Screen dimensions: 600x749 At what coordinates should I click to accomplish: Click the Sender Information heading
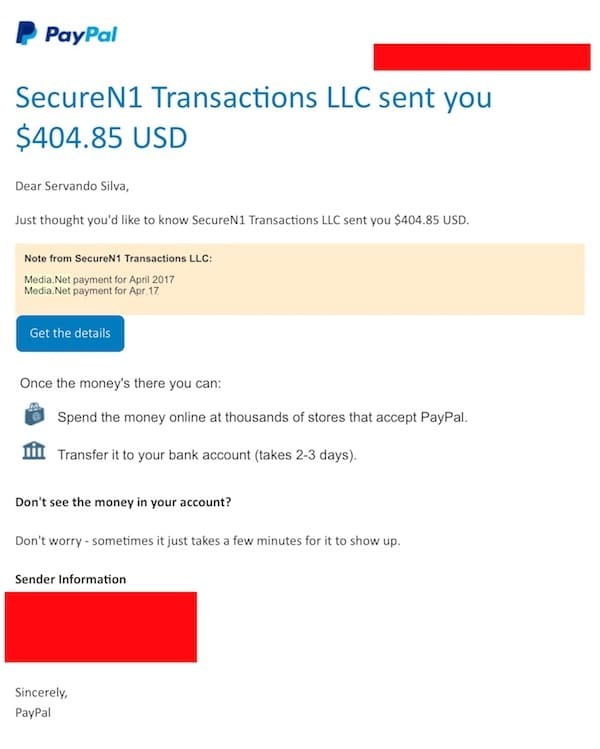click(x=71, y=579)
